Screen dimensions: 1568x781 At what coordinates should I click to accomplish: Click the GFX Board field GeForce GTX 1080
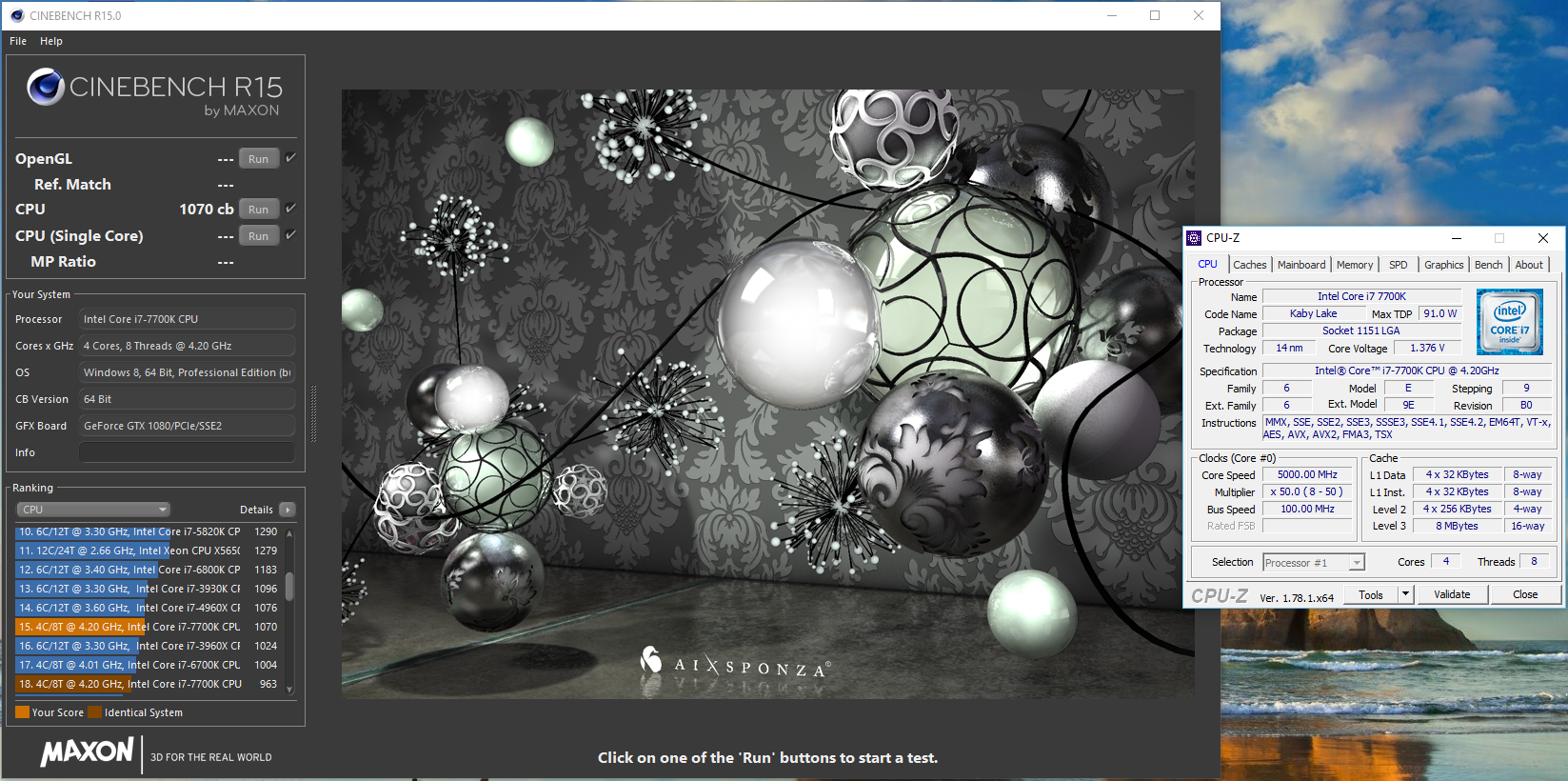(187, 426)
